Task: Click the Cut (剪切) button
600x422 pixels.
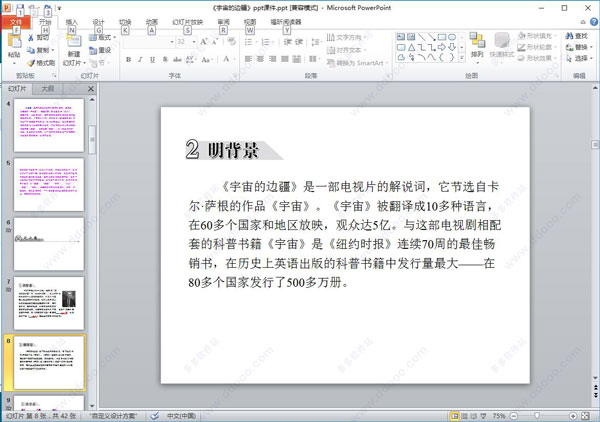Action: 38,37
